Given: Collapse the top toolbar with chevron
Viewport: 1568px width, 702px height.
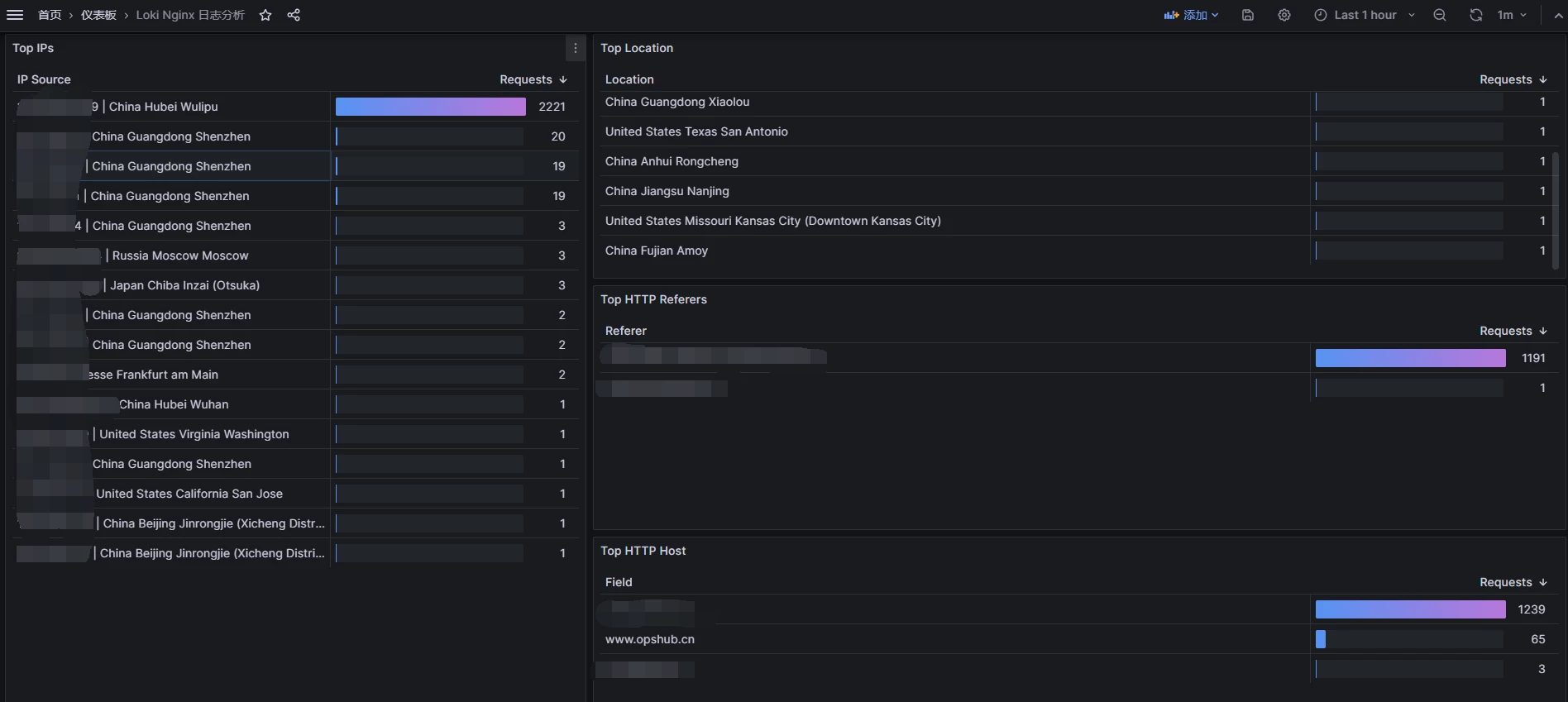Looking at the screenshot, I should pyautogui.click(x=1558, y=15).
